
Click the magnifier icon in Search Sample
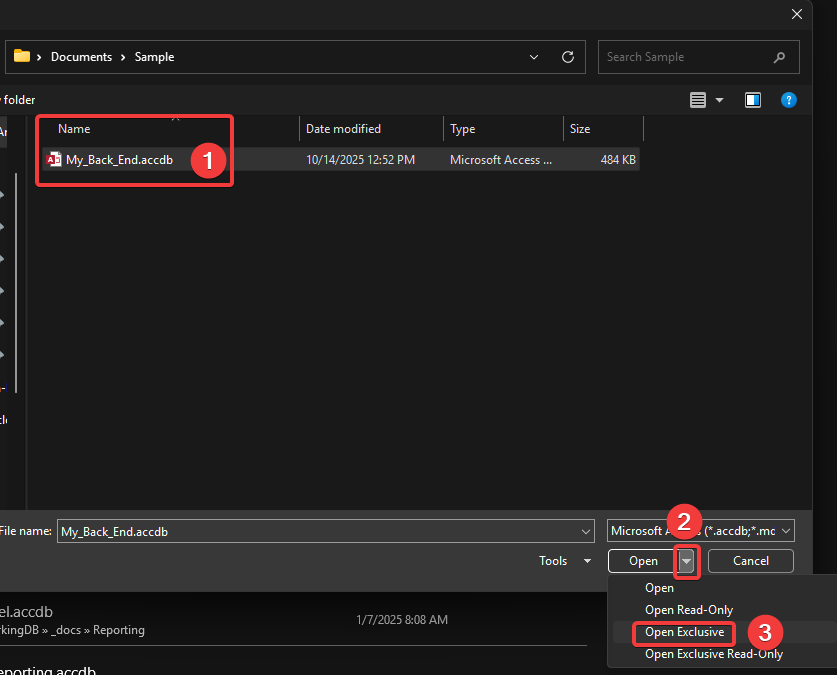(780, 57)
